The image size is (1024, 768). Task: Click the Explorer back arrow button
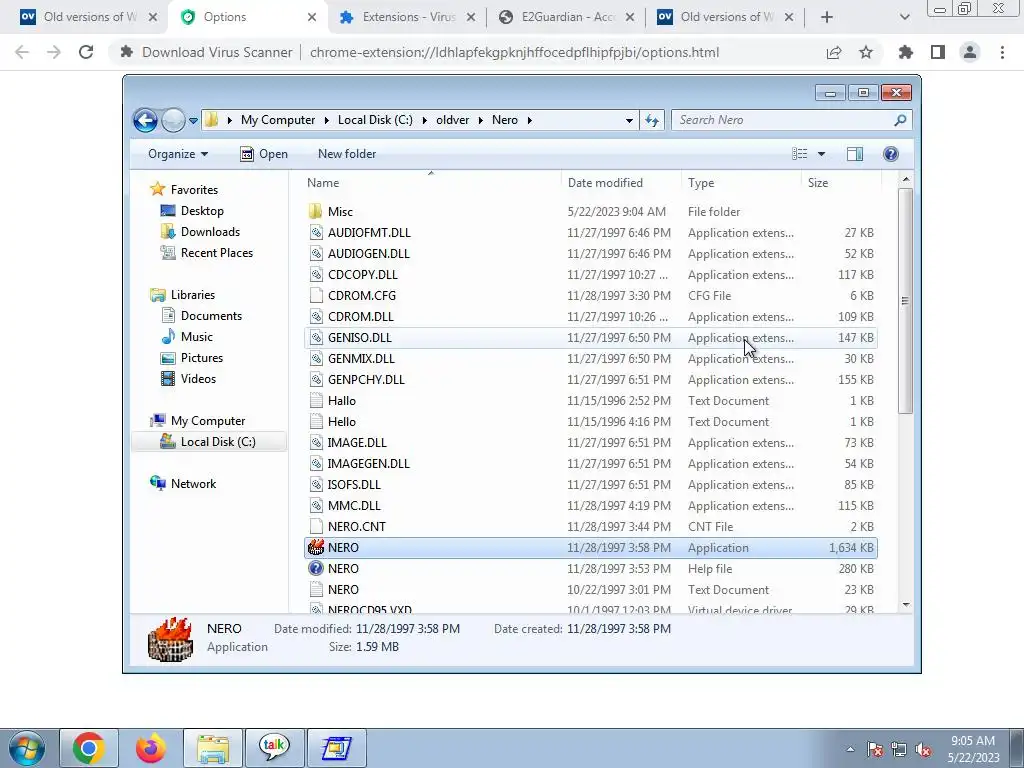pyautogui.click(x=145, y=120)
